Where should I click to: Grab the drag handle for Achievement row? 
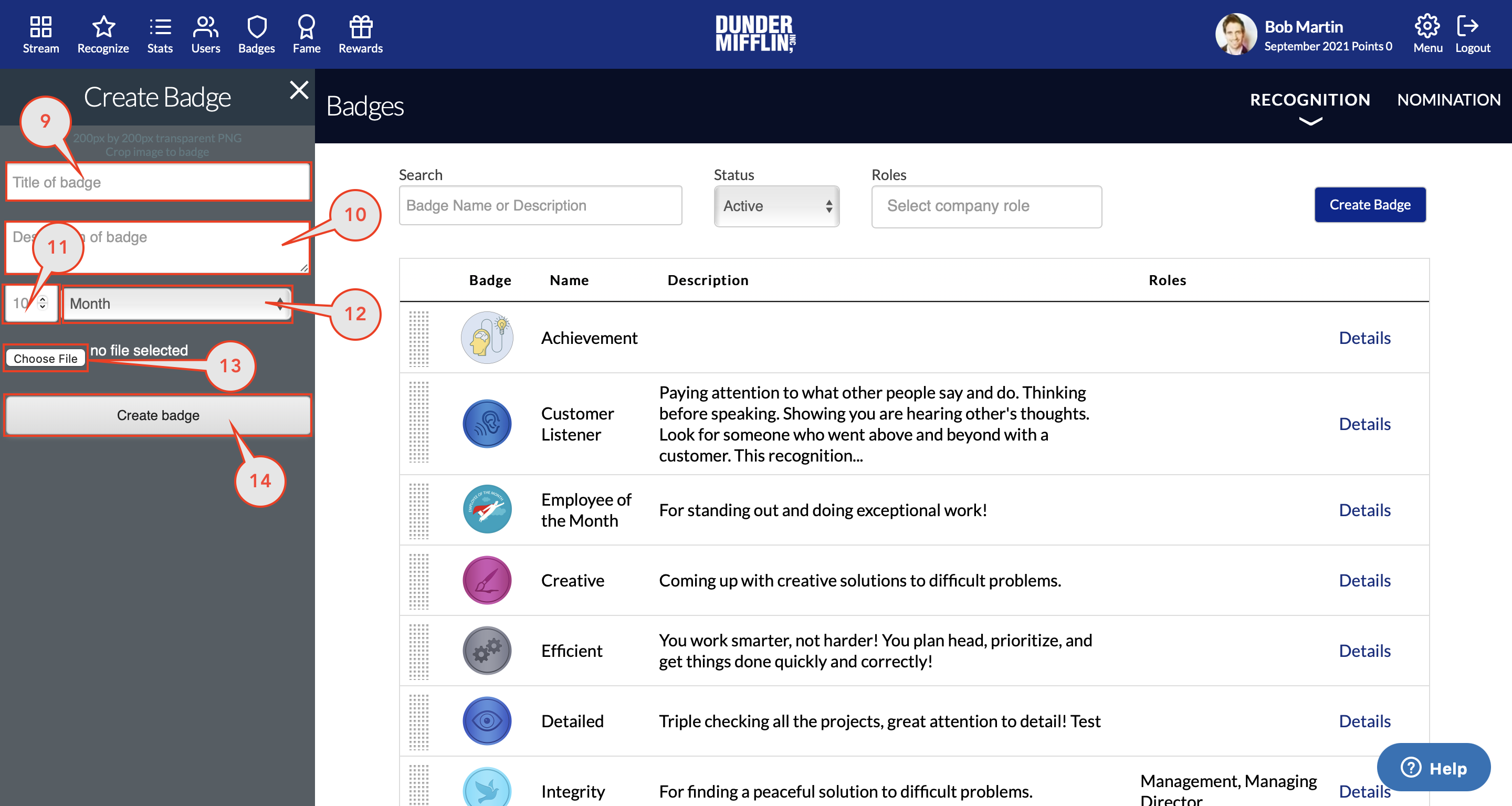418,339
